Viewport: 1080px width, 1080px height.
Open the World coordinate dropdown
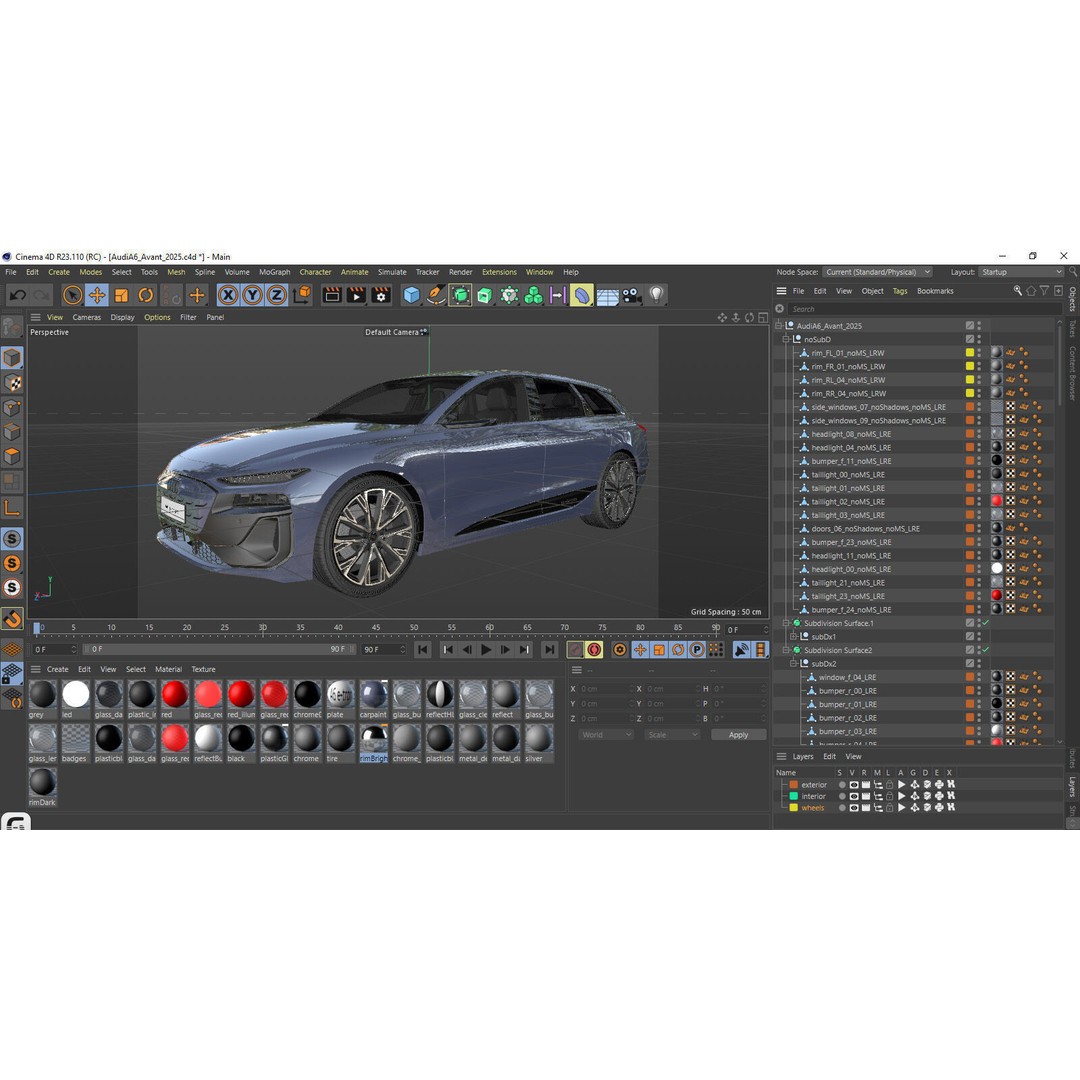tap(605, 735)
